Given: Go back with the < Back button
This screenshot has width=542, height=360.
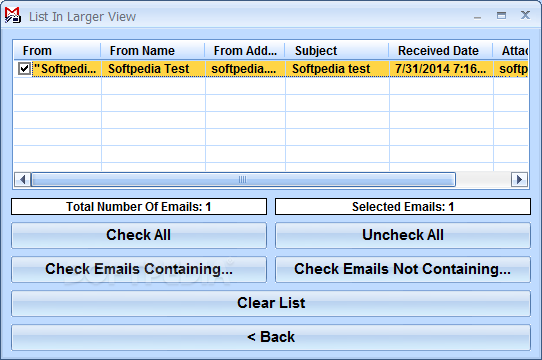Looking at the screenshot, I should click(x=271, y=337).
